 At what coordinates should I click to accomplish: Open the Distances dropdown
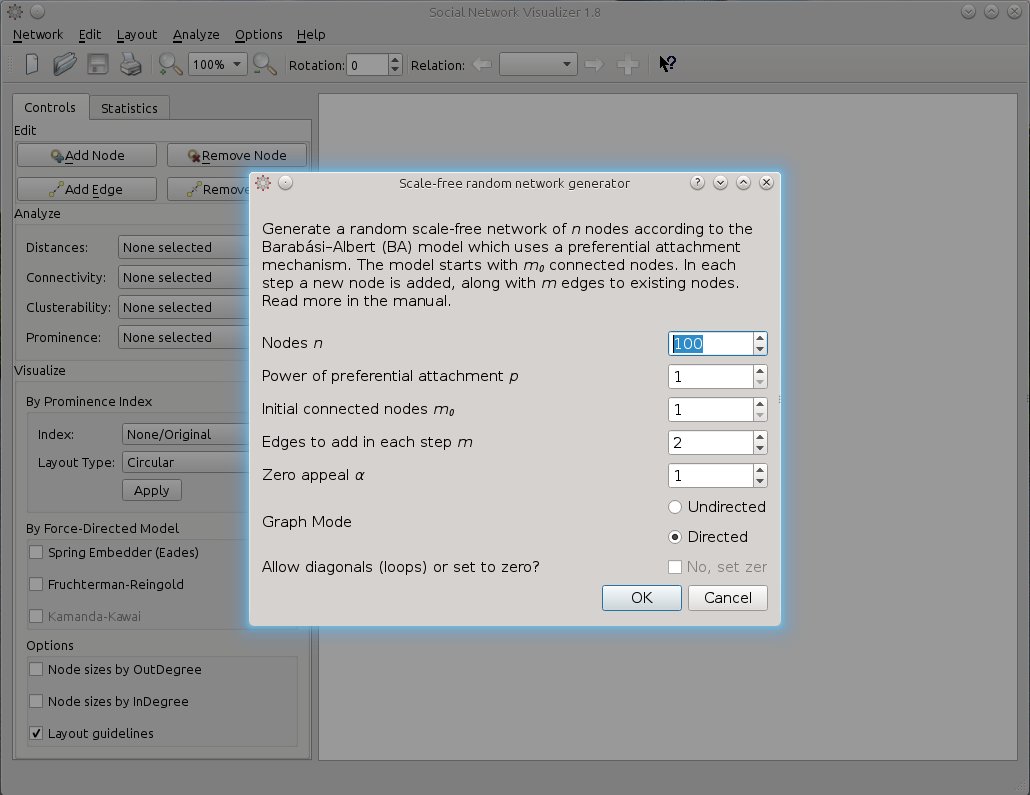tap(184, 248)
